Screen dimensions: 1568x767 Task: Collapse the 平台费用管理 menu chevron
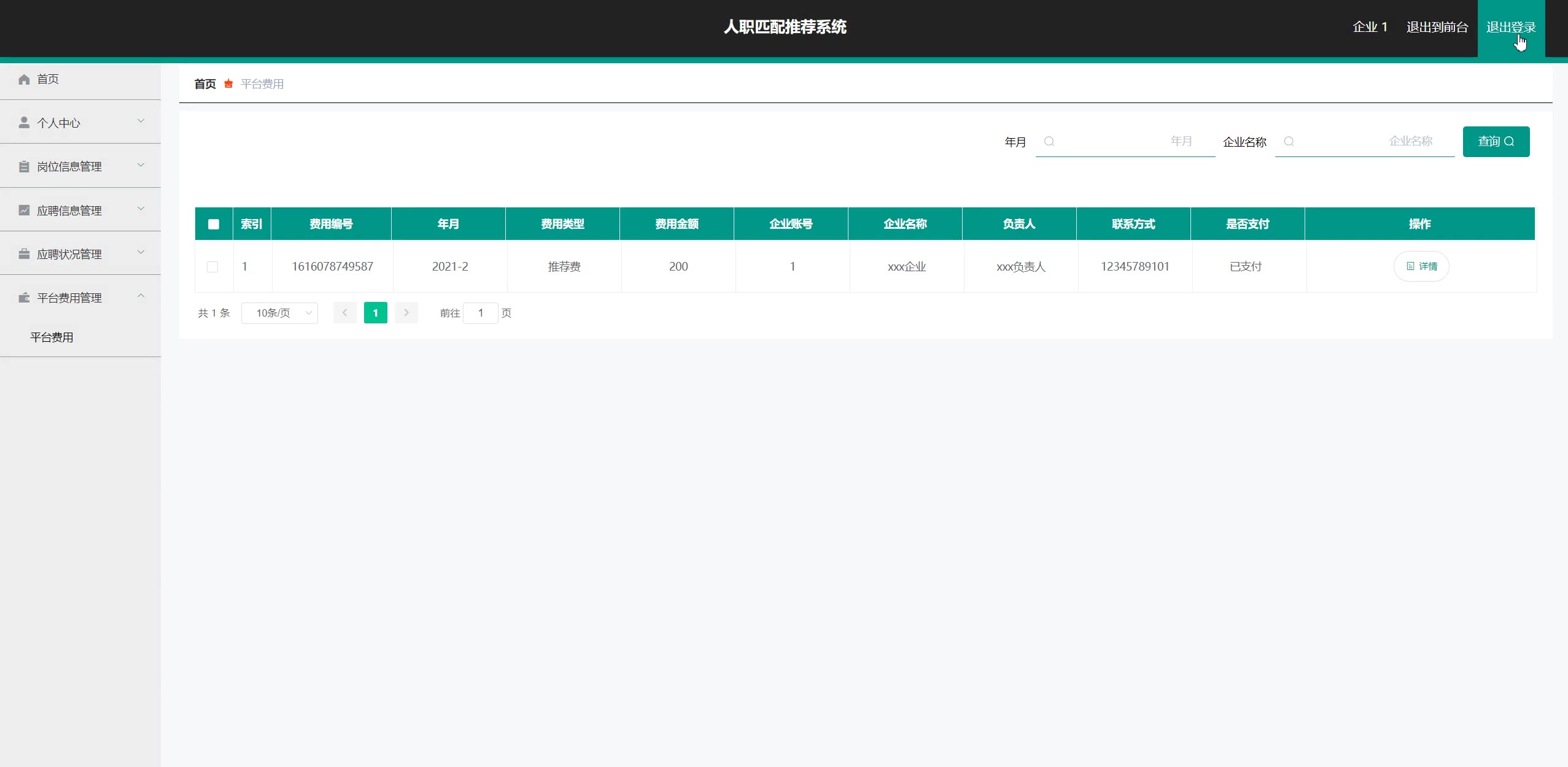tap(141, 296)
